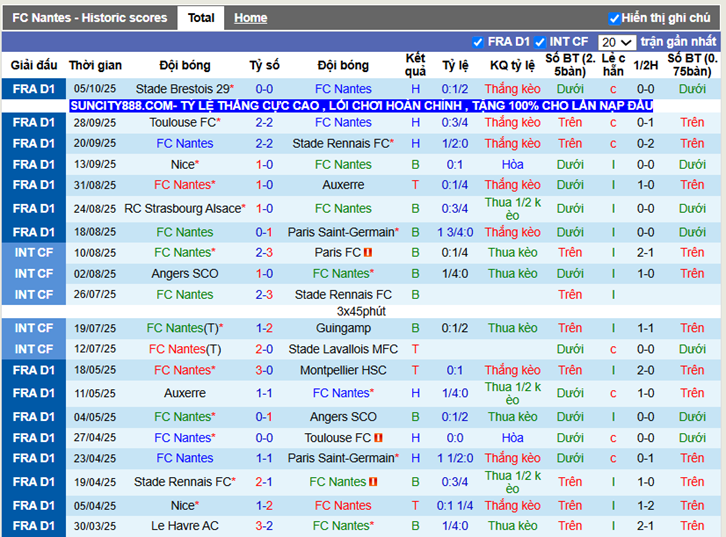Image resolution: width=726 pixels, height=537 pixels.
Task: Select the Thời gian column header
Action: point(95,65)
